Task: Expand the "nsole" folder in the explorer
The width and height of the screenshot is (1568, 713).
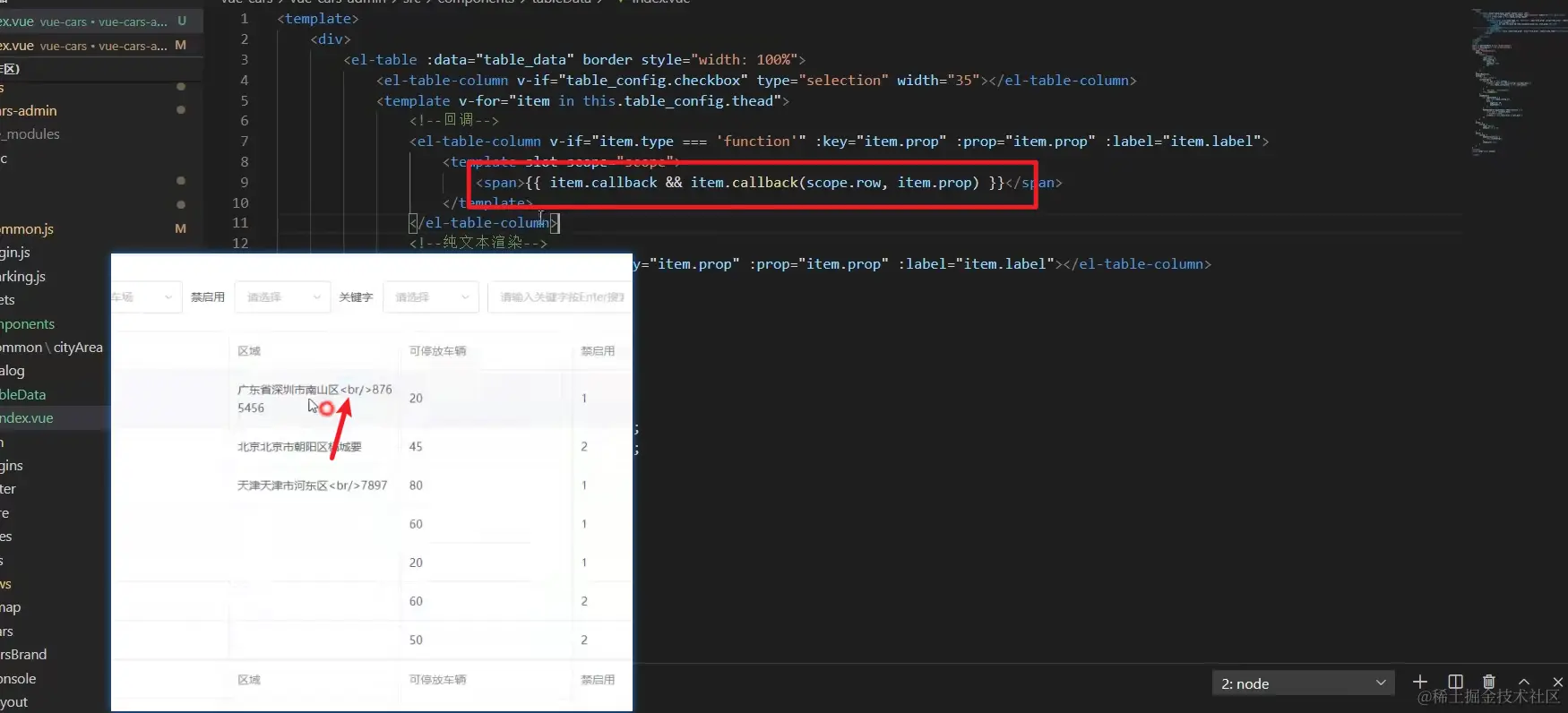Action: click(x=19, y=679)
